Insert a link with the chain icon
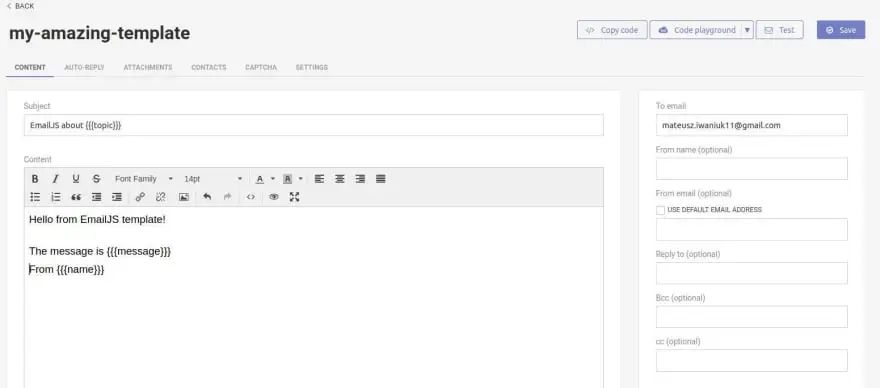Screen dimensions: 880x388 coord(140,197)
